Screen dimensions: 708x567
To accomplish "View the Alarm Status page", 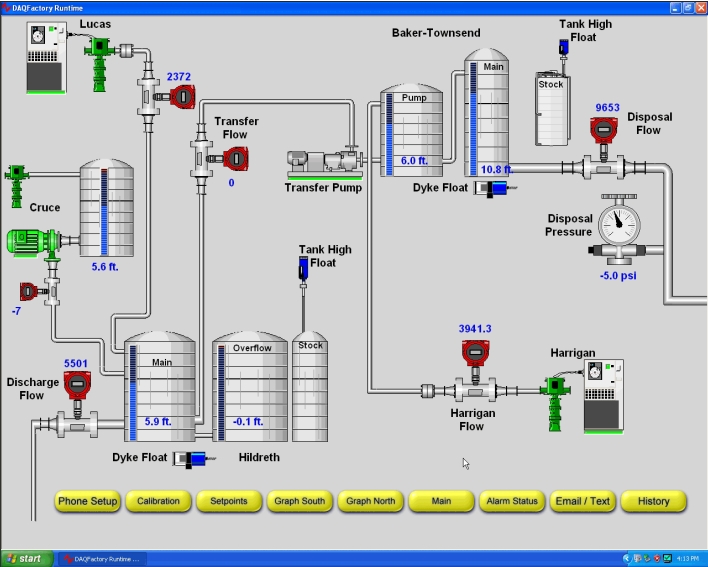I will point(512,501).
